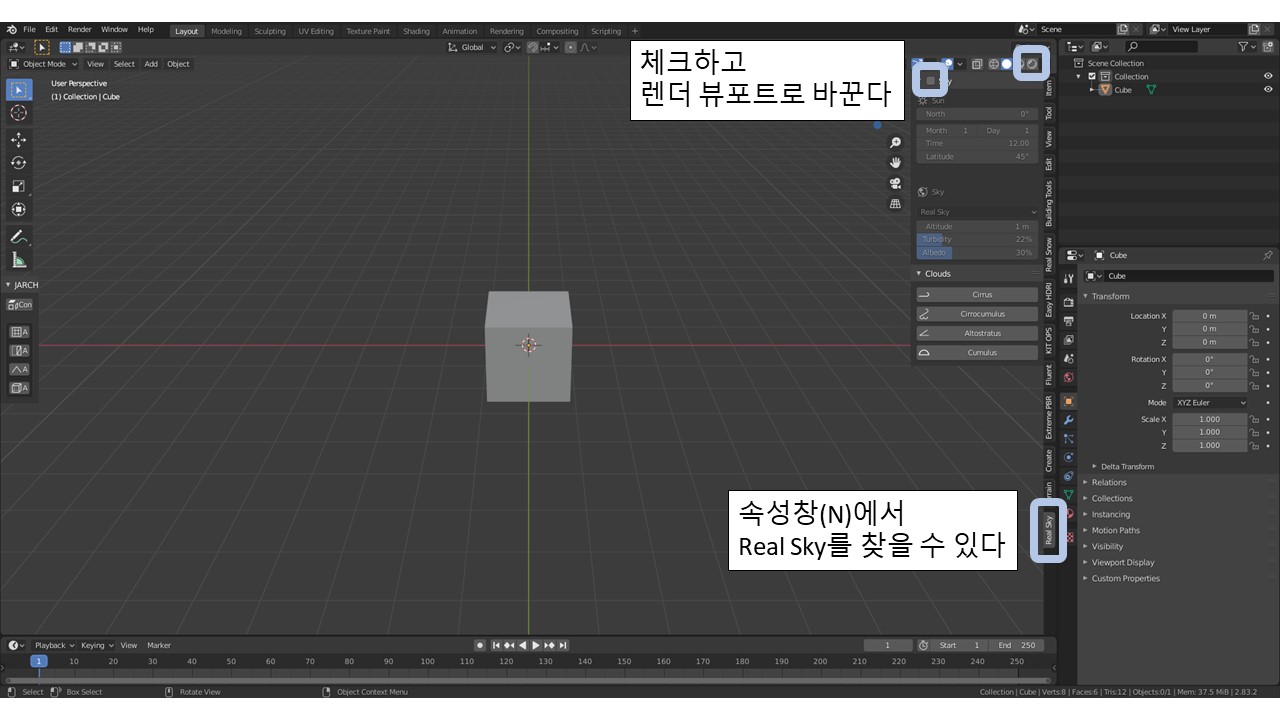
Task: Select the Measure tool
Action: [x=19, y=260]
